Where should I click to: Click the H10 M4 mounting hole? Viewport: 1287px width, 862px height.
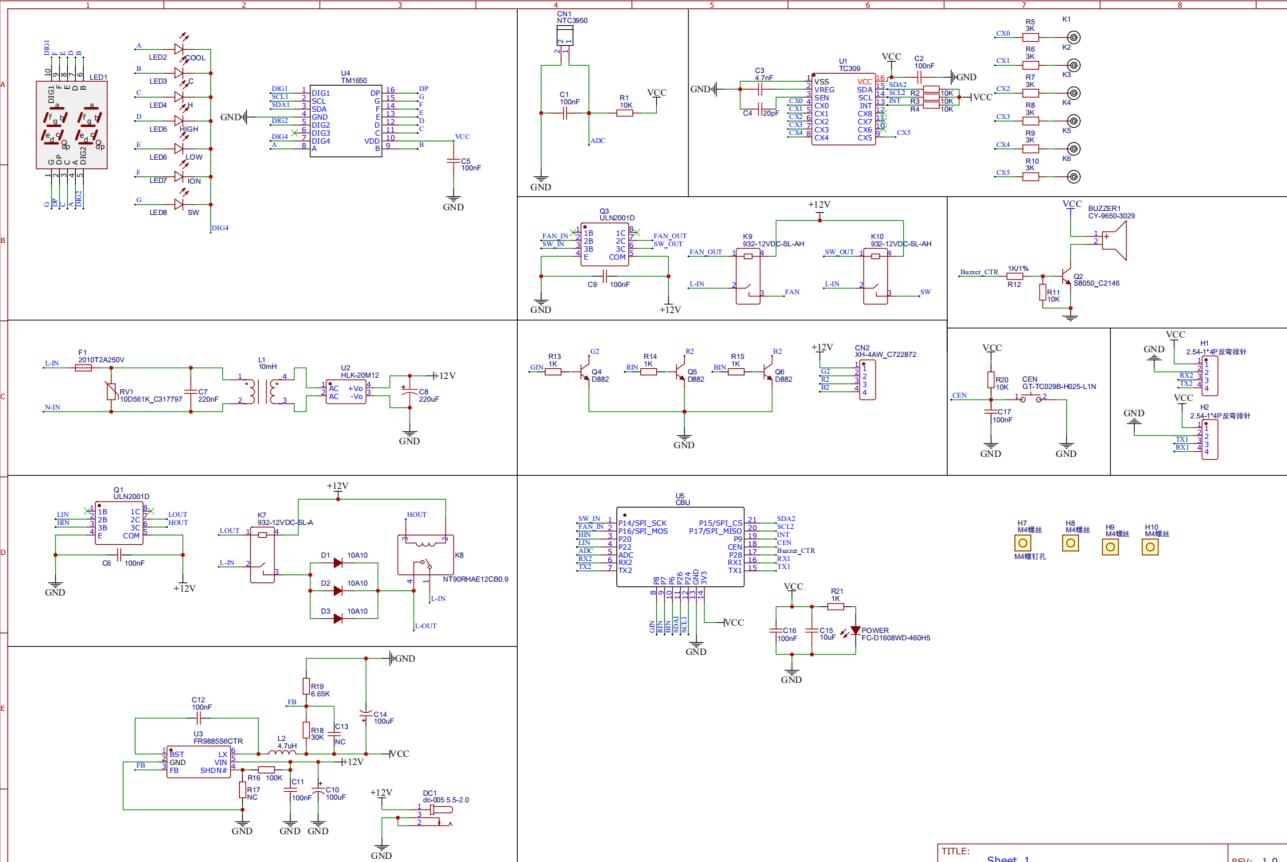click(1150, 547)
